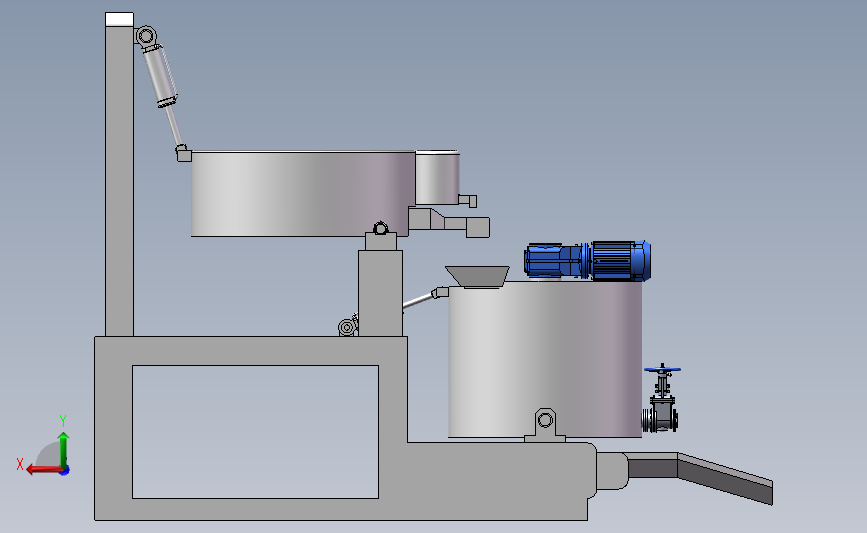Click the pivot bearing atop the pedestal
This screenshot has height=533, width=867.
pyautogui.click(x=380, y=228)
